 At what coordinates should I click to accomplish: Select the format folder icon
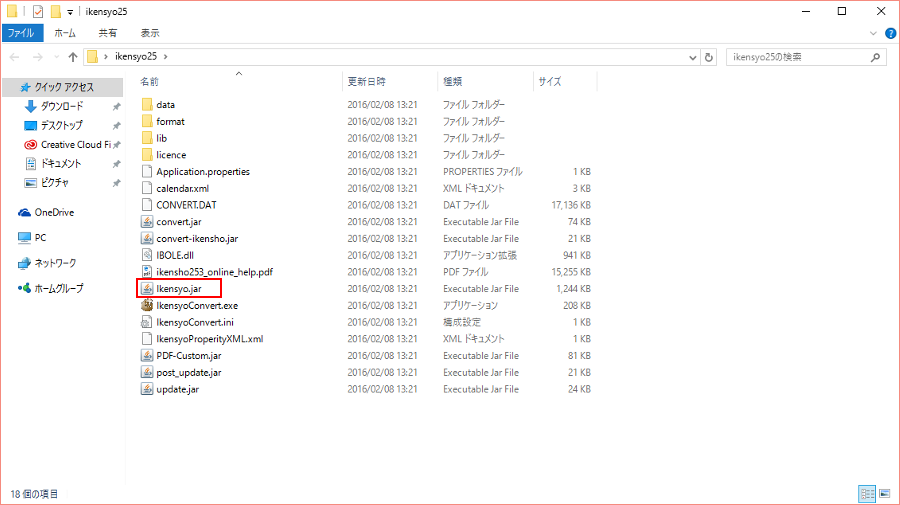pyautogui.click(x=147, y=121)
